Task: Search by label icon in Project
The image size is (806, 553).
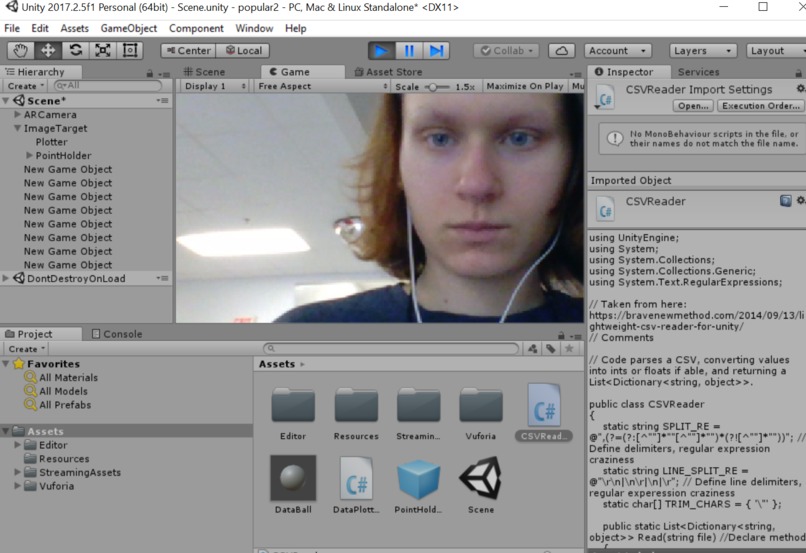Action: click(551, 349)
